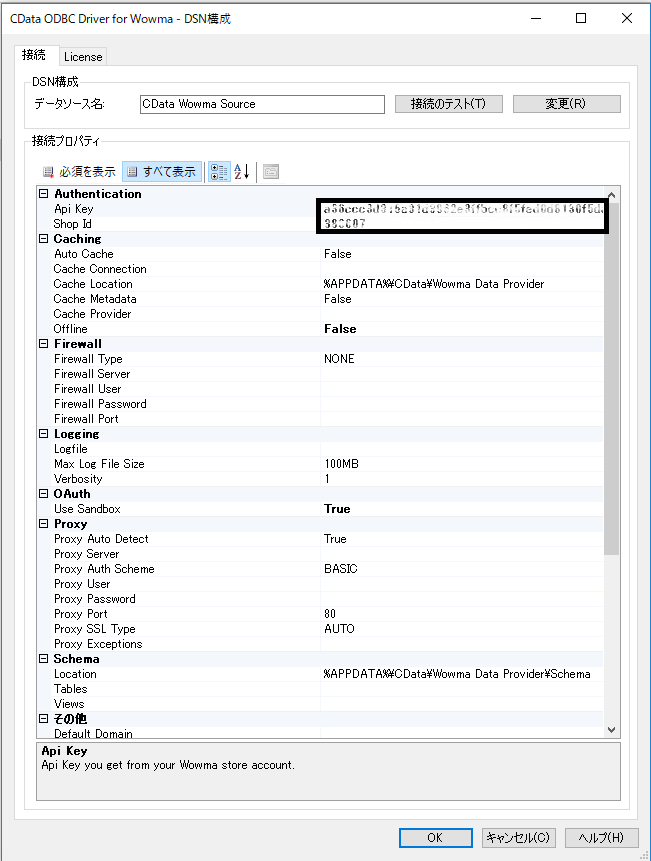Collapse the Proxy section
Screen dimensions: 651x861
[x=43, y=523]
